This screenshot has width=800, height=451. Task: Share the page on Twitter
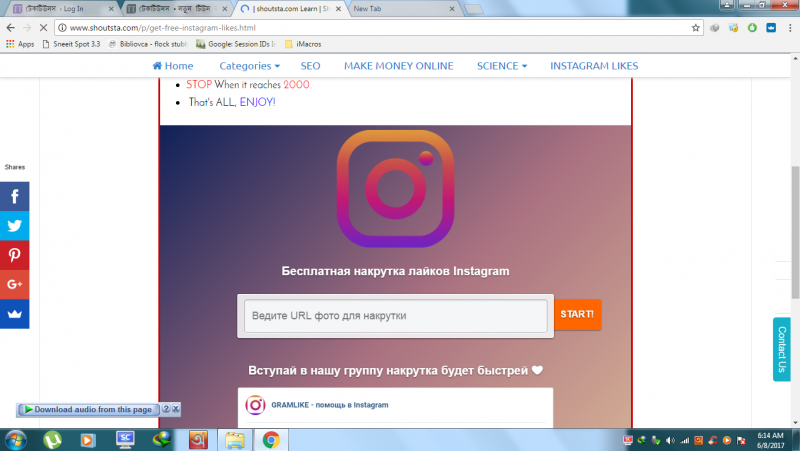(14, 226)
